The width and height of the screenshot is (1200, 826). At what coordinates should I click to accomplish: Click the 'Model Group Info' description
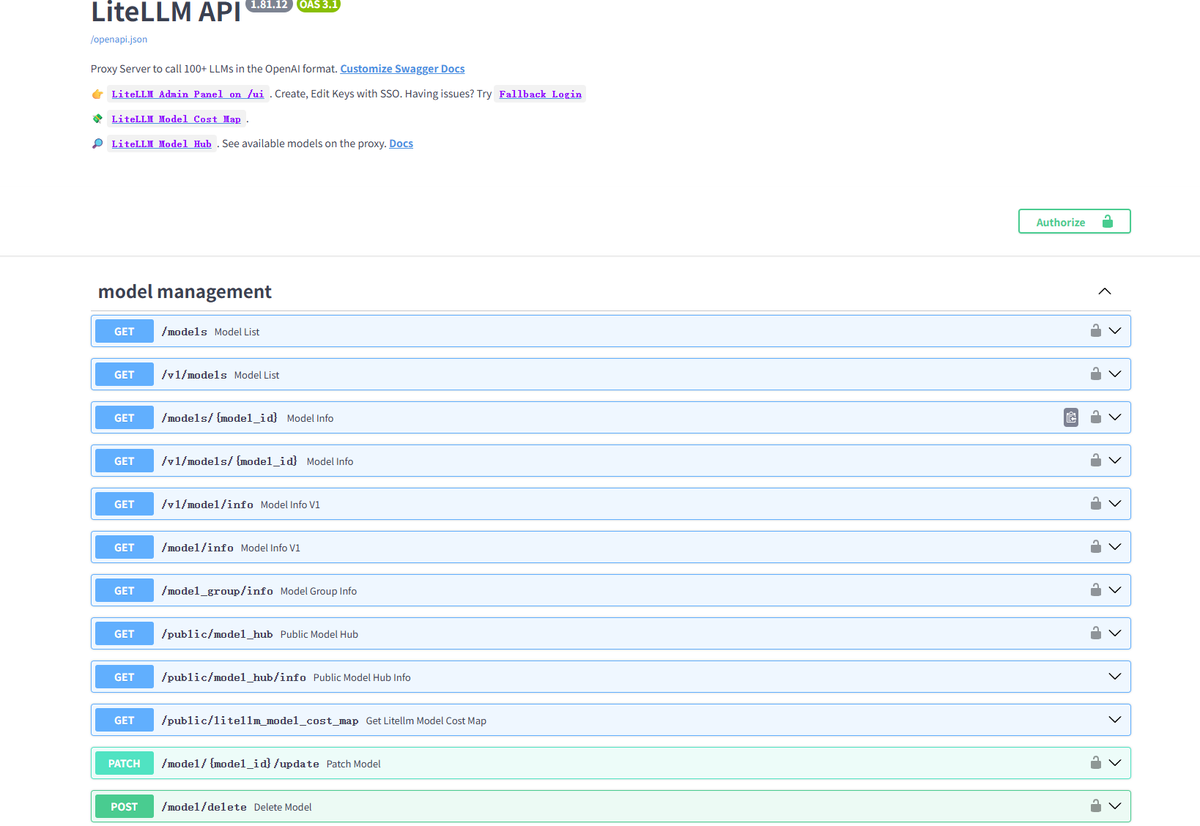pyautogui.click(x=318, y=591)
